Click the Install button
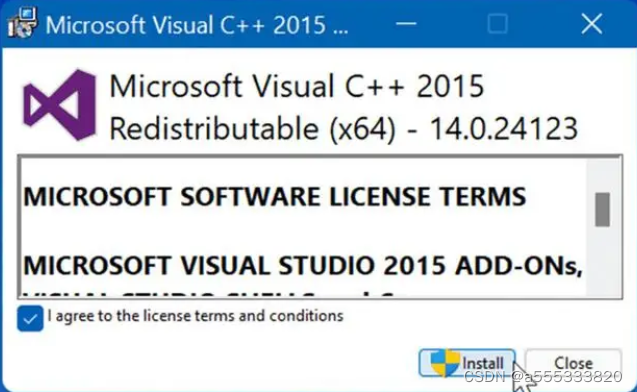 [x=467, y=363]
